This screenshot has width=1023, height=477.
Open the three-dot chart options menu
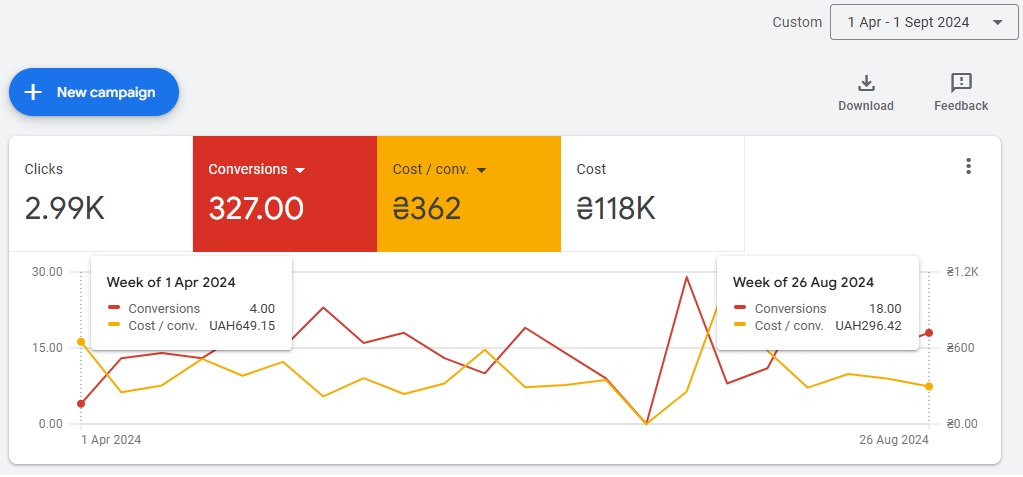point(969,166)
